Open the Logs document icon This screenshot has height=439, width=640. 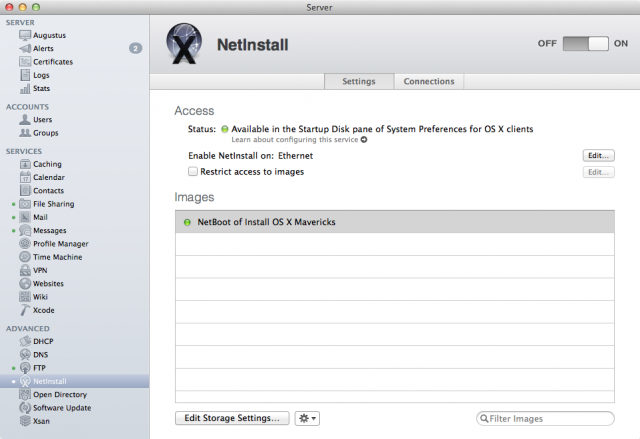[25, 75]
